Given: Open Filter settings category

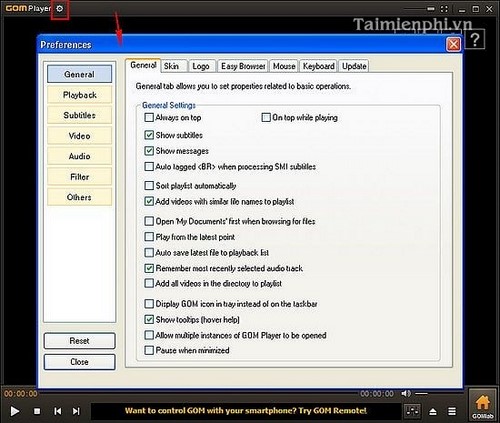Looking at the screenshot, I should click(79, 177).
